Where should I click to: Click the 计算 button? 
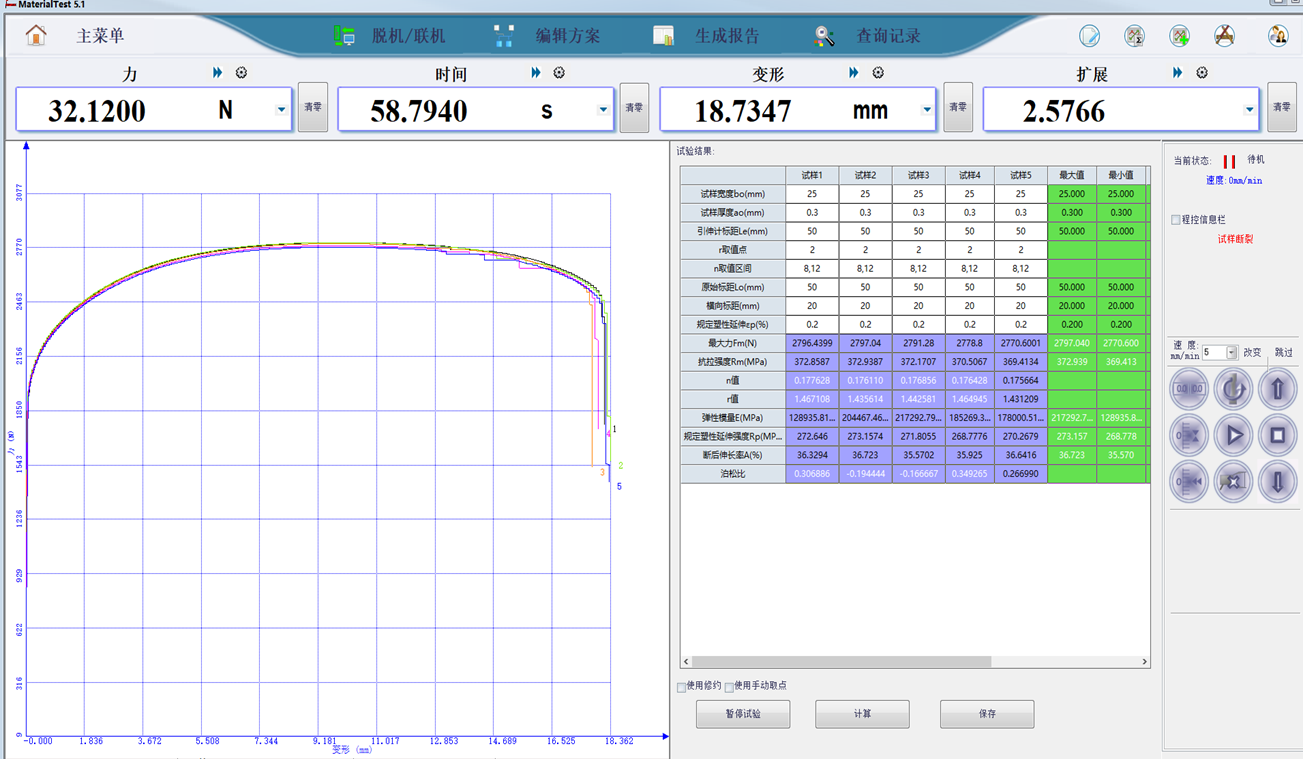862,714
